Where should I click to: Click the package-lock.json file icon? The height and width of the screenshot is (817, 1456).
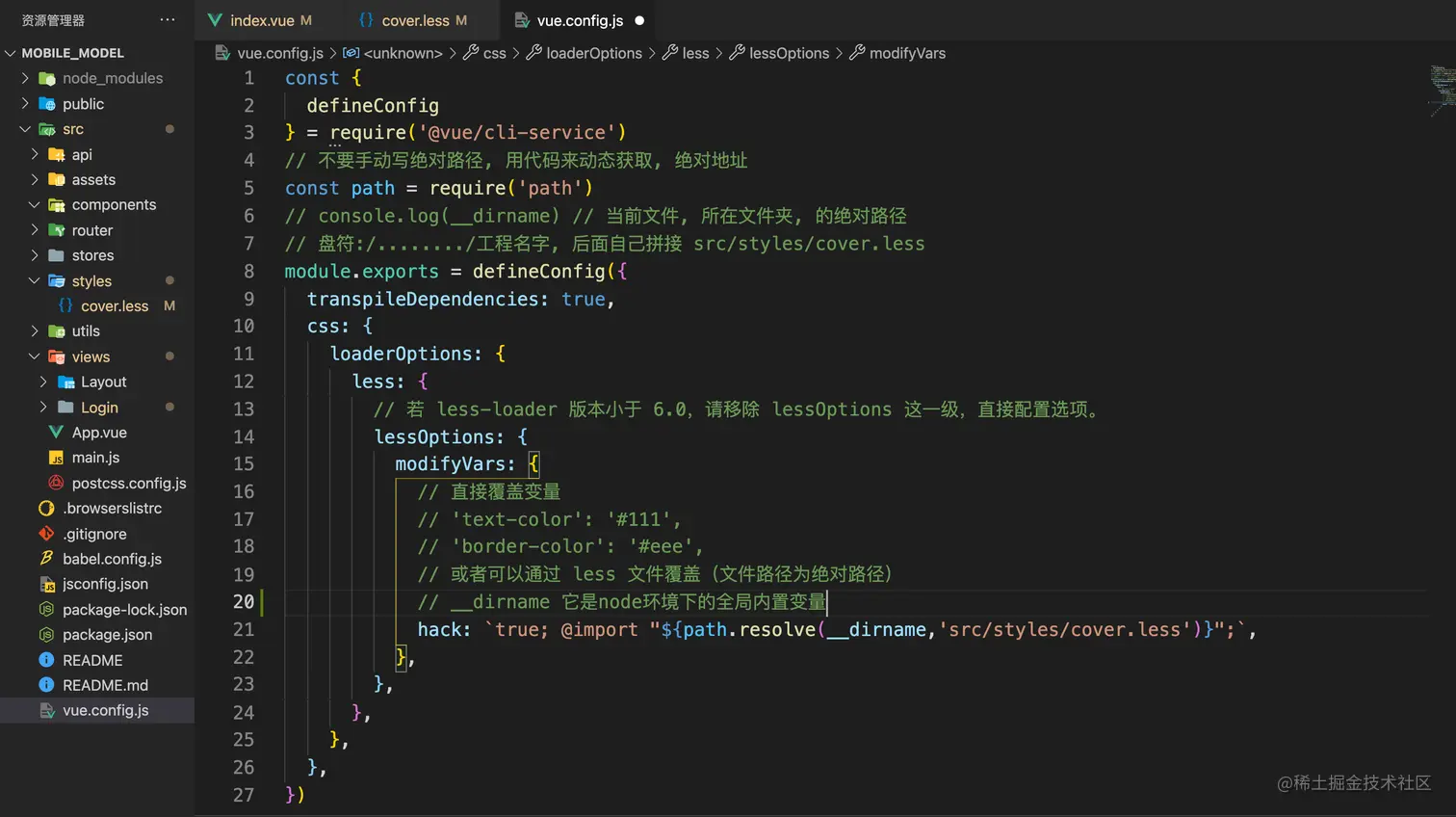click(x=46, y=609)
